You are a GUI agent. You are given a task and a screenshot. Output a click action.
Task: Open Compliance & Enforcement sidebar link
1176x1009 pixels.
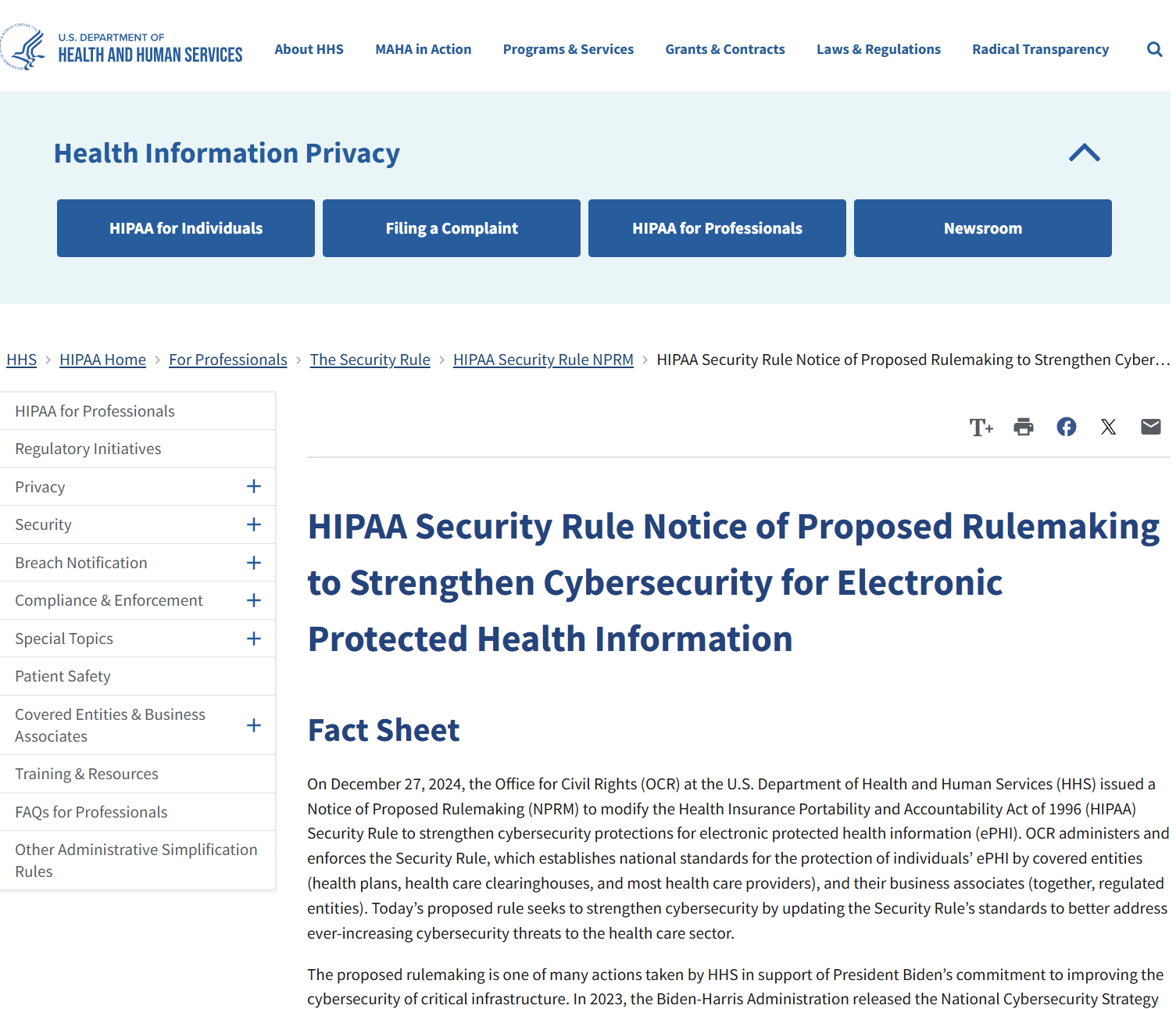[109, 600]
